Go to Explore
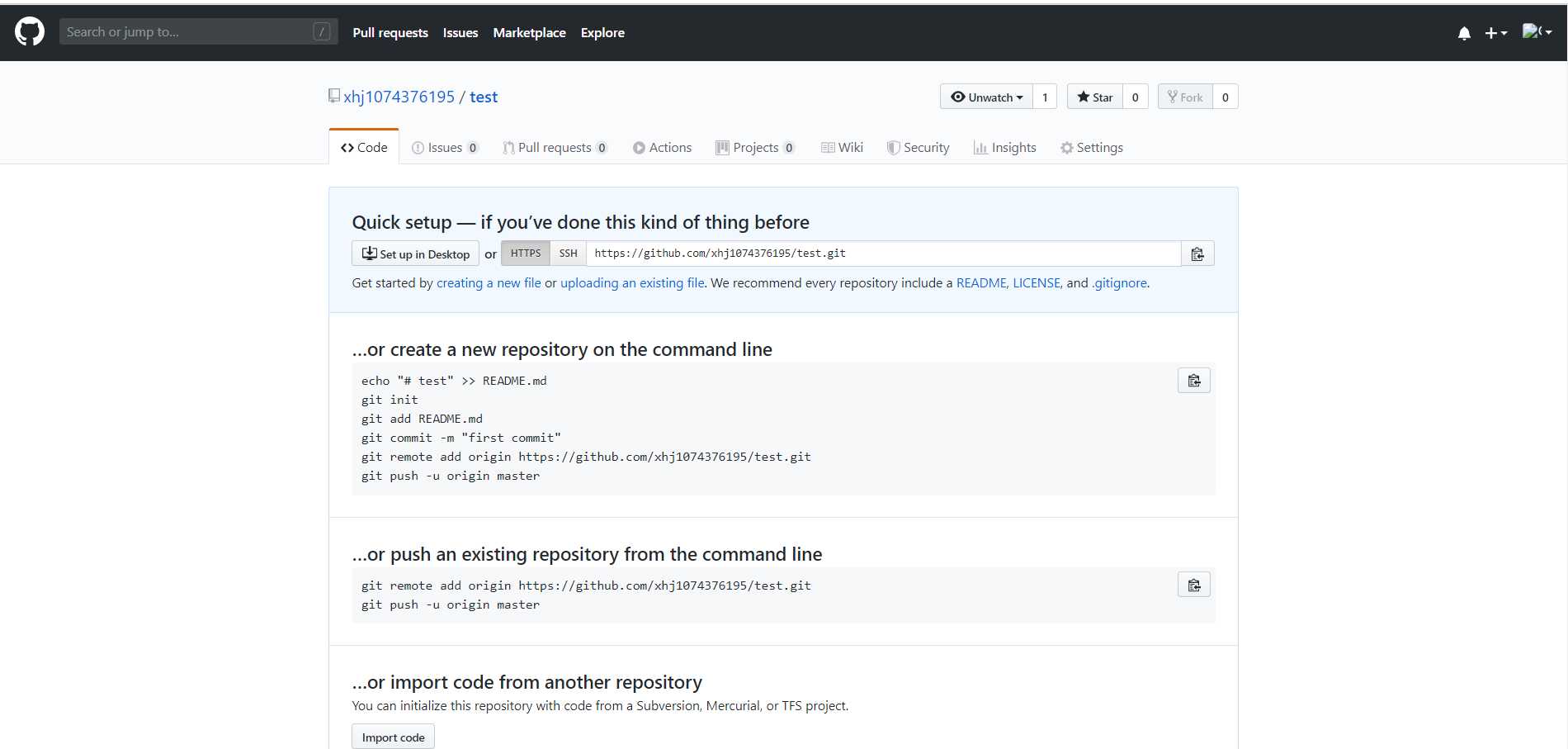This screenshot has height=749, width=1568. click(602, 33)
